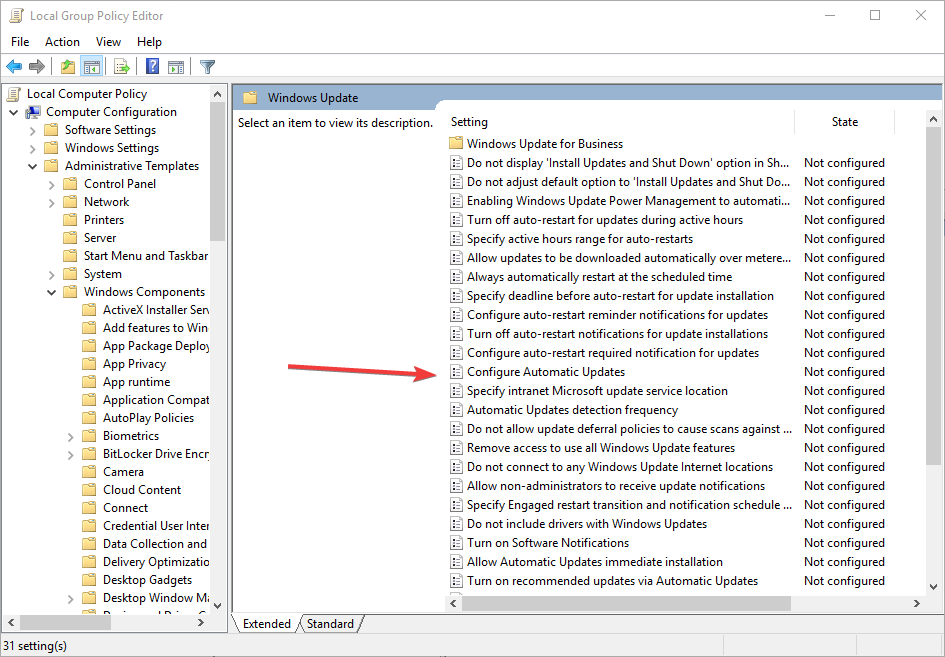This screenshot has height=657, width=945.
Task: Expand the Control Panel folder
Action: pyautogui.click(x=52, y=184)
